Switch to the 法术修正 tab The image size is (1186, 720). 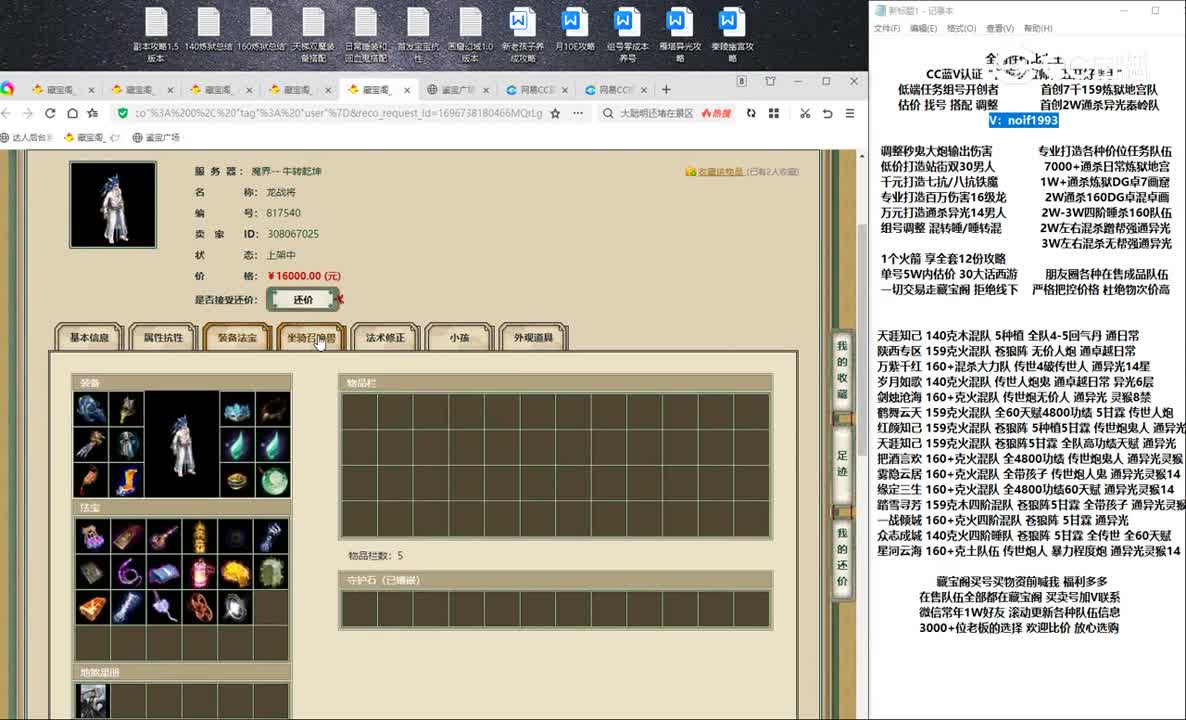(x=386, y=337)
